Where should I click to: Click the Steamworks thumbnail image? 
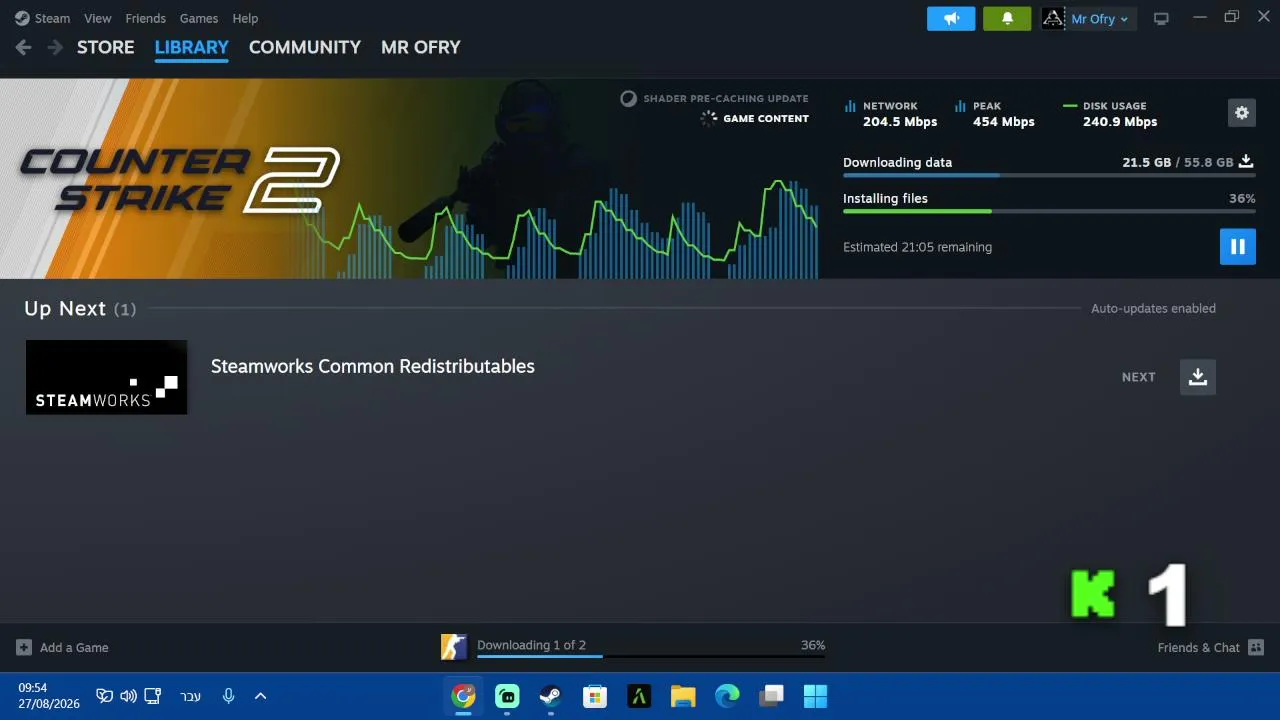tap(107, 377)
